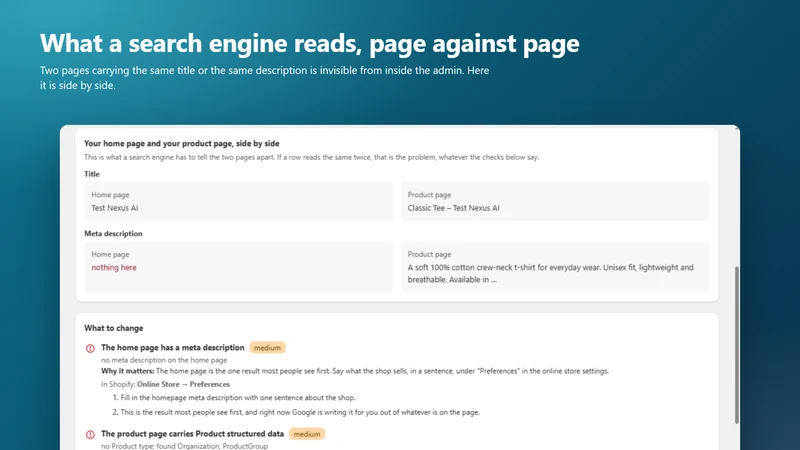This screenshot has height=450, width=800.
Task: Click the 'Meta description' section label
Action: click(113, 234)
